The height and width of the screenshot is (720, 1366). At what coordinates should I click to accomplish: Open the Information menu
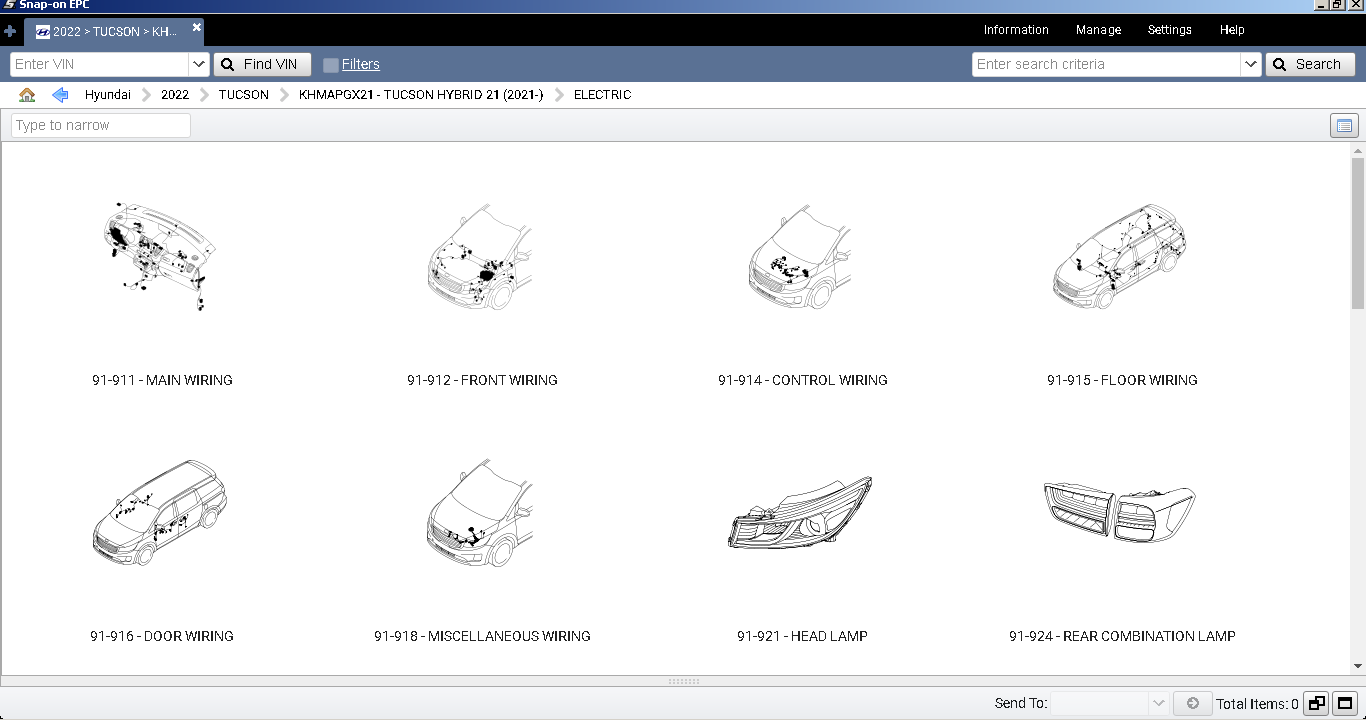[x=1016, y=30]
